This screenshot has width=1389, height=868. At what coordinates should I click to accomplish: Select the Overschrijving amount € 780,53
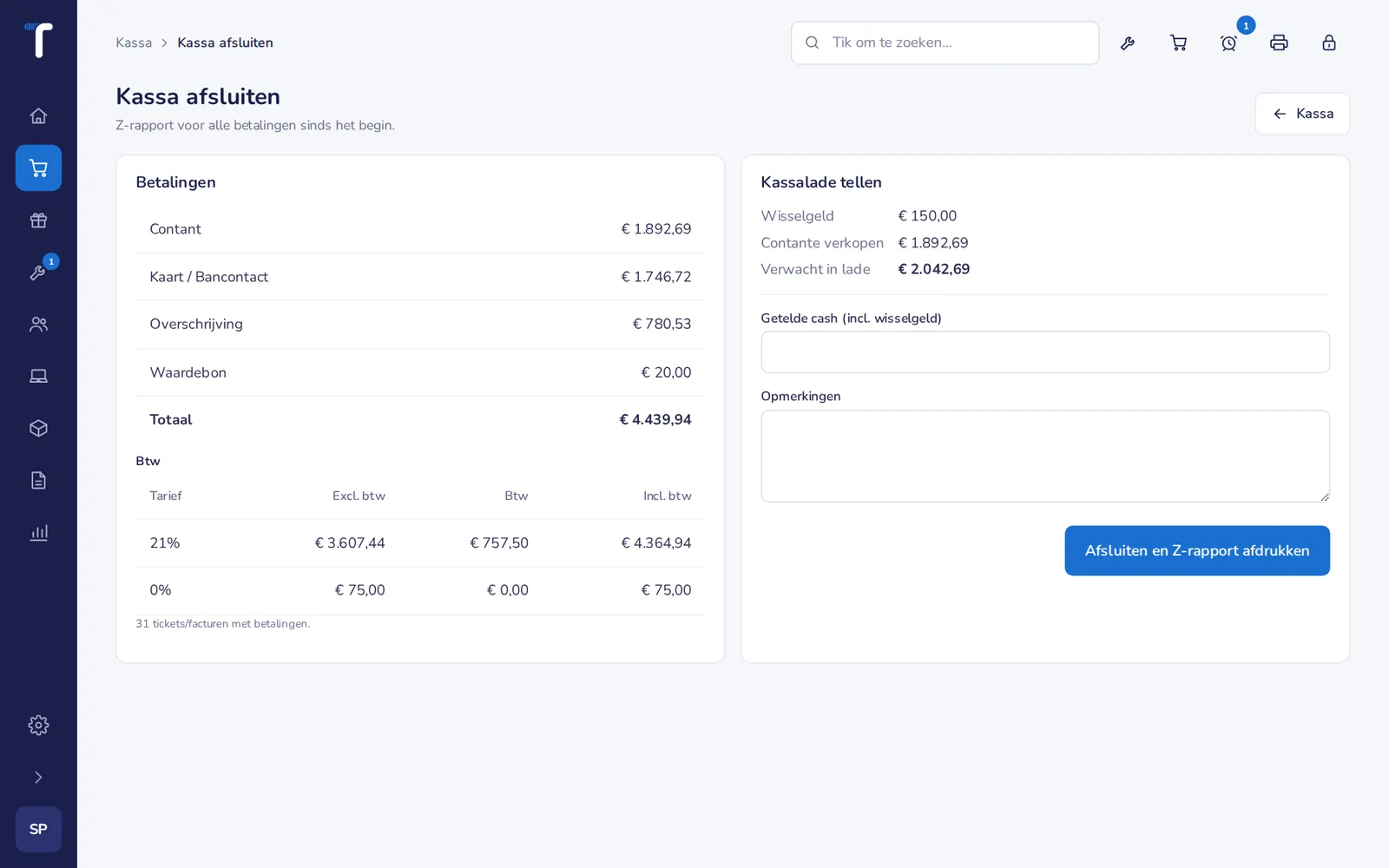click(x=662, y=324)
